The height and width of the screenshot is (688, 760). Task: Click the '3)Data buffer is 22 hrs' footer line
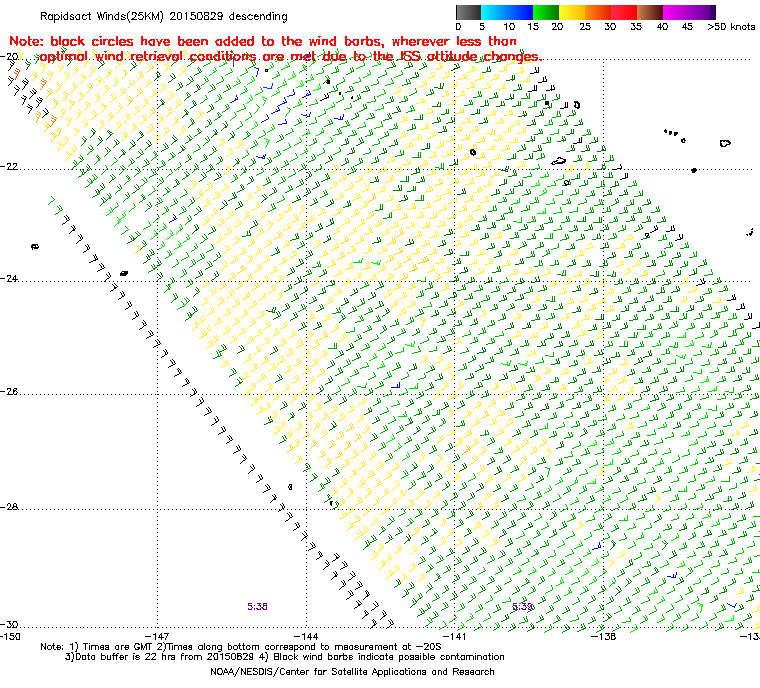point(285,657)
